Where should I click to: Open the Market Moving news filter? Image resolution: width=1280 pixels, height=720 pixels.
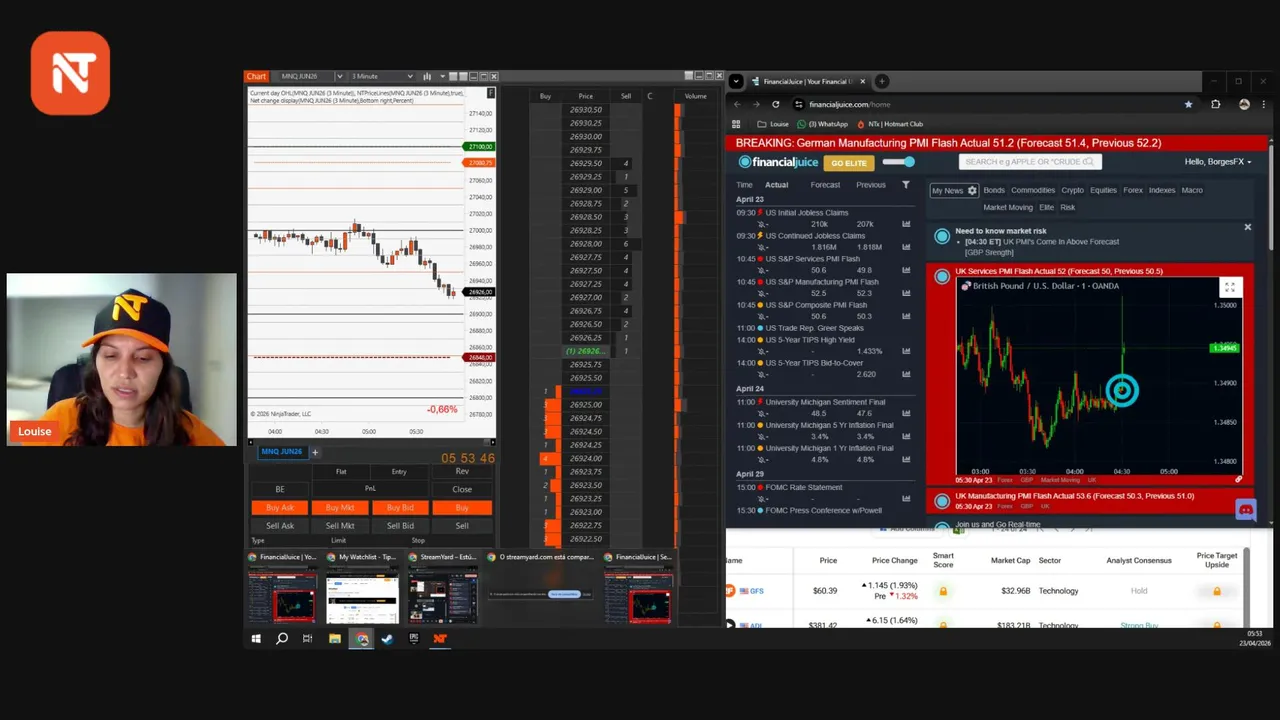pos(1008,207)
